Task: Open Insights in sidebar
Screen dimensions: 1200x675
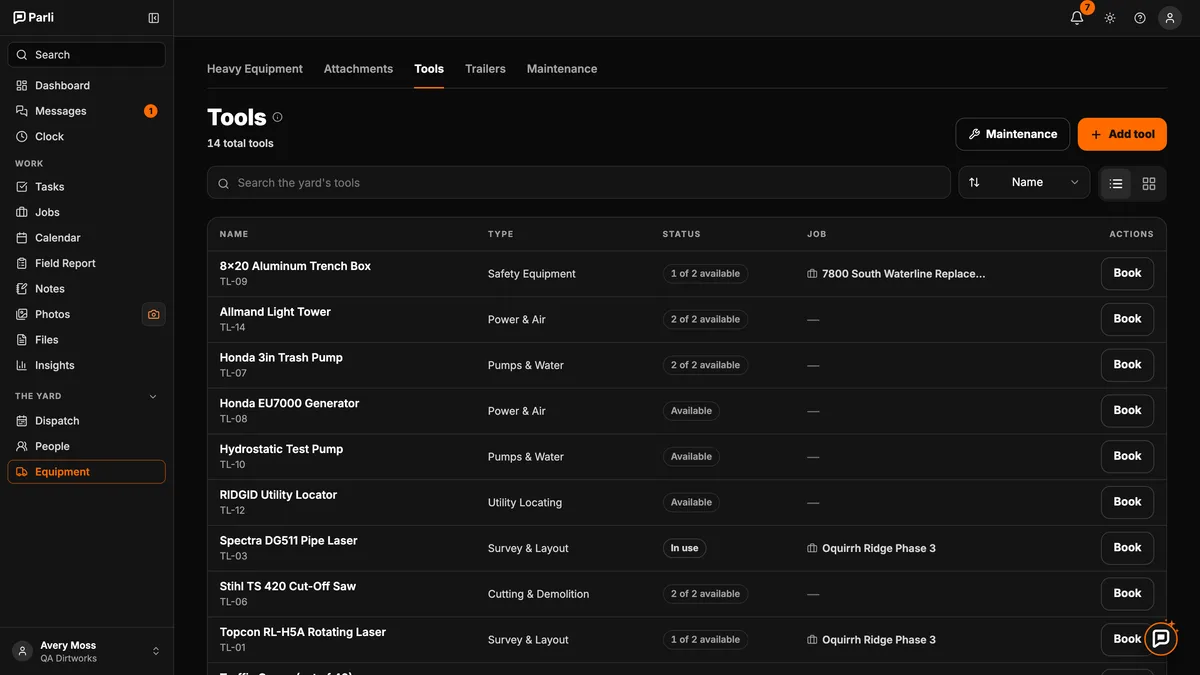Action: [x=87, y=365]
